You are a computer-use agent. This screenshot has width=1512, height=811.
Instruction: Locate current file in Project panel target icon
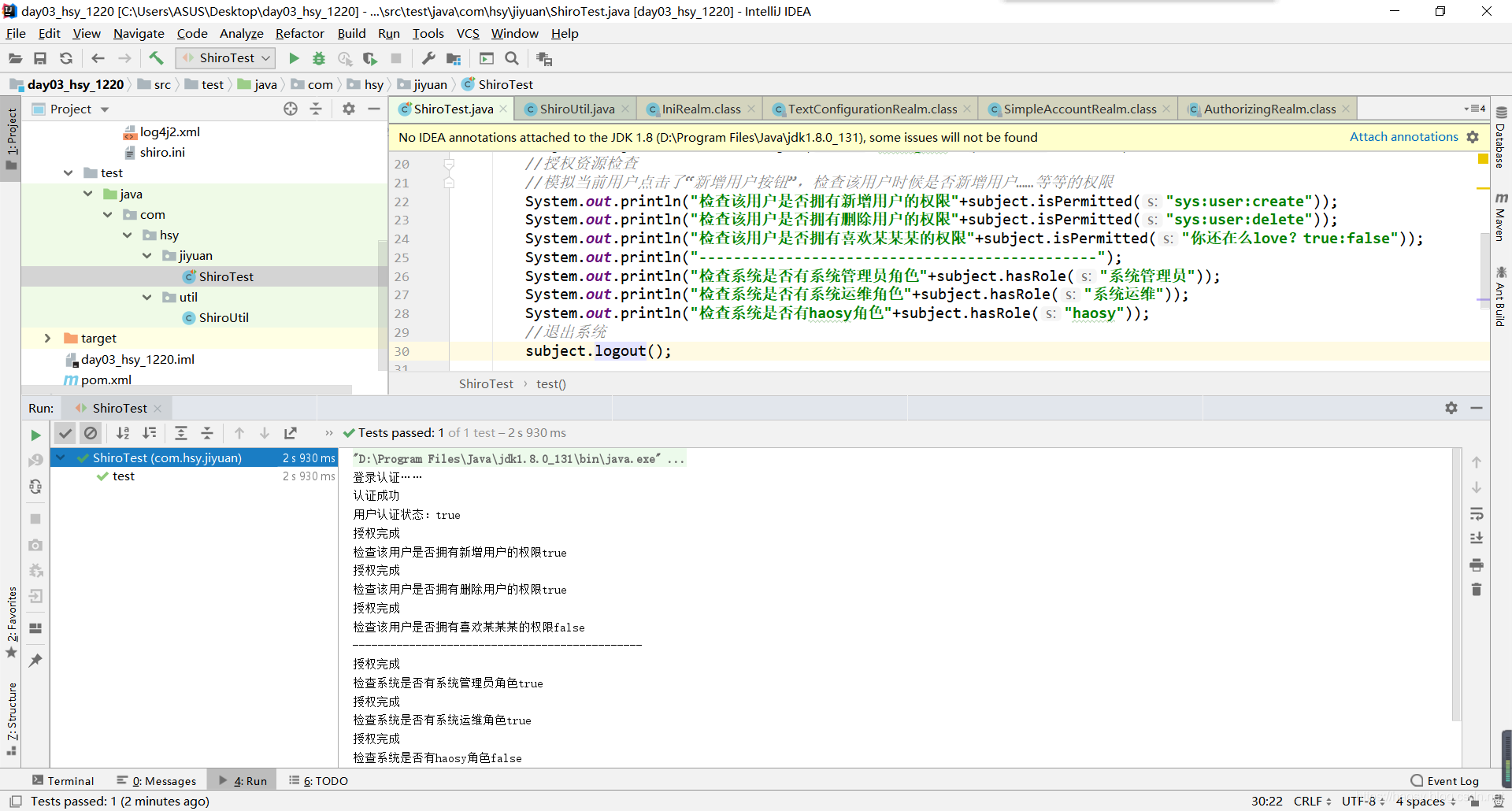(x=291, y=109)
